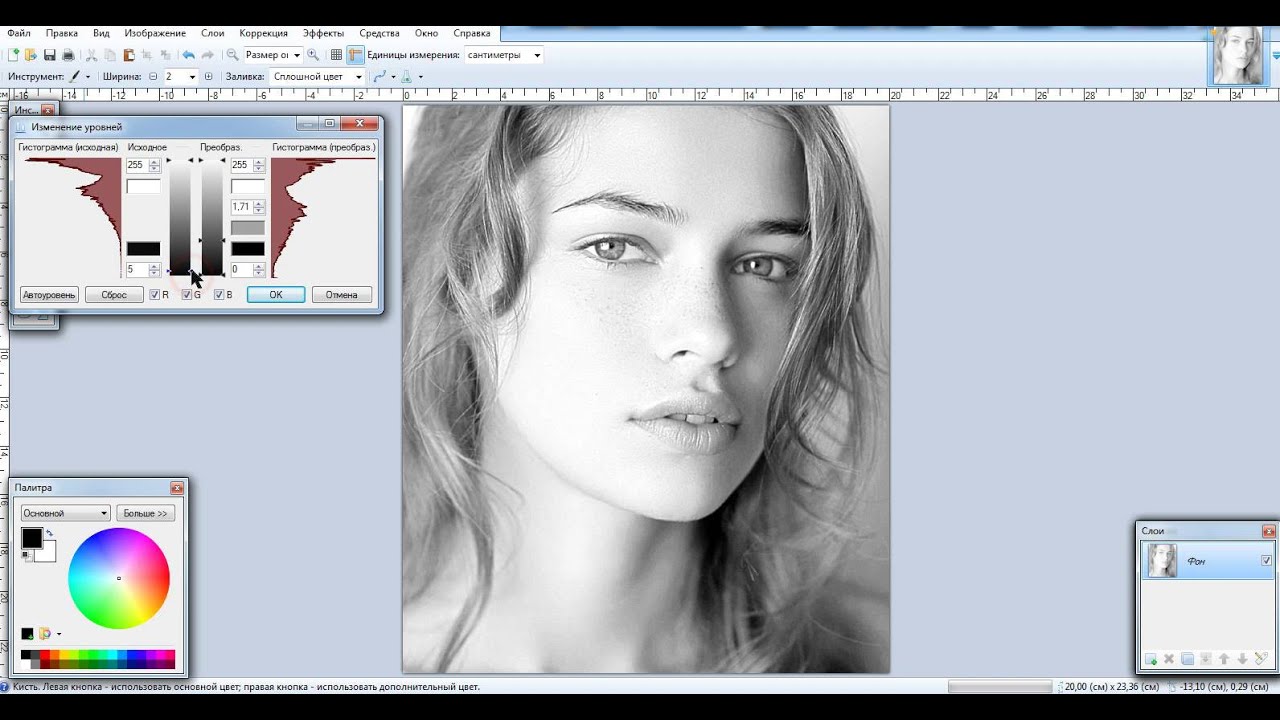1280x720 pixels.
Task: Click the Сброс reset button
Action: pos(114,295)
